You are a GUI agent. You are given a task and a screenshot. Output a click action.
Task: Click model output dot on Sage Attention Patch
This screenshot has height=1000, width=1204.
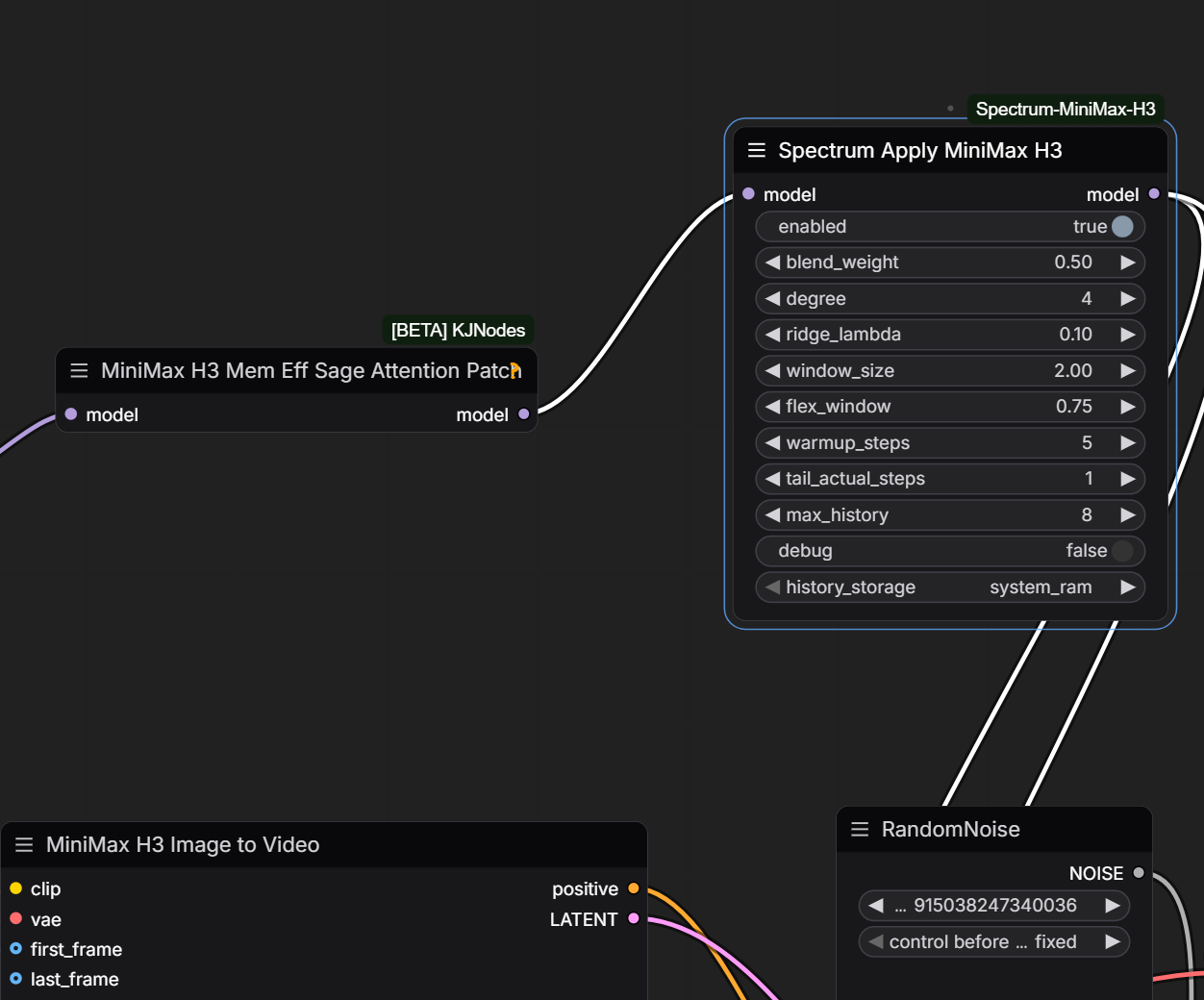pos(523,414)
